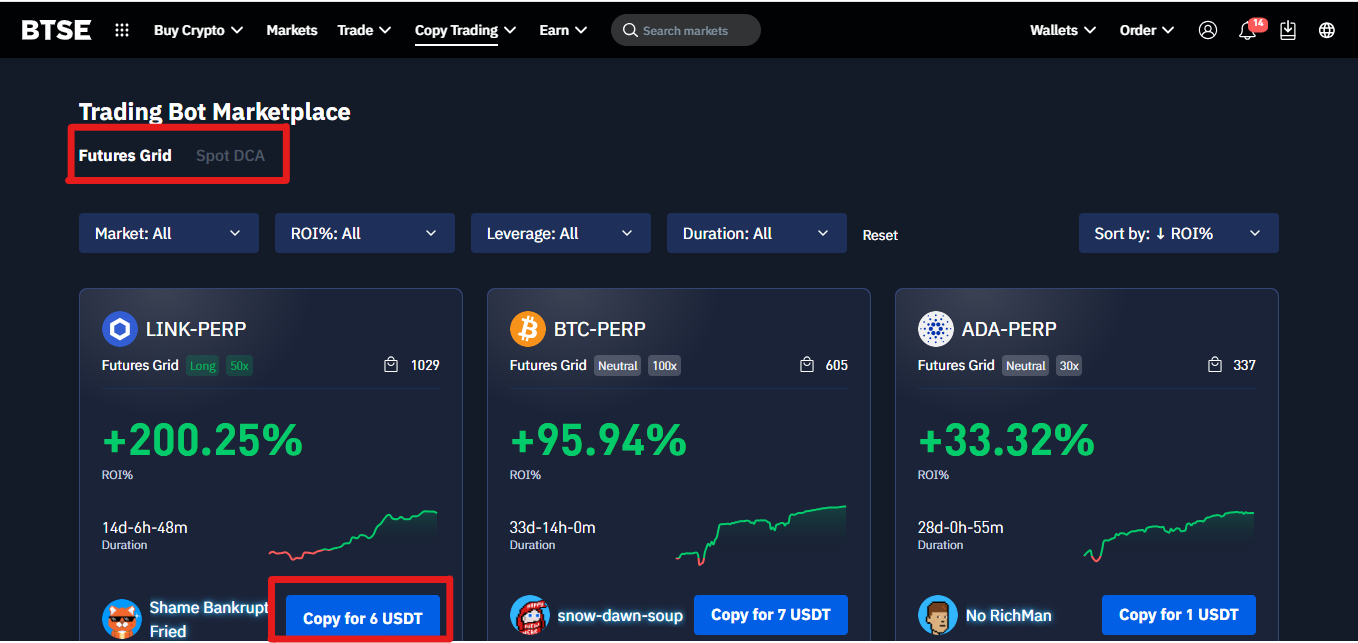The image size is (1358, 643).
Task: Click Copy for 7 USDT button
Action: pos(771,615)
